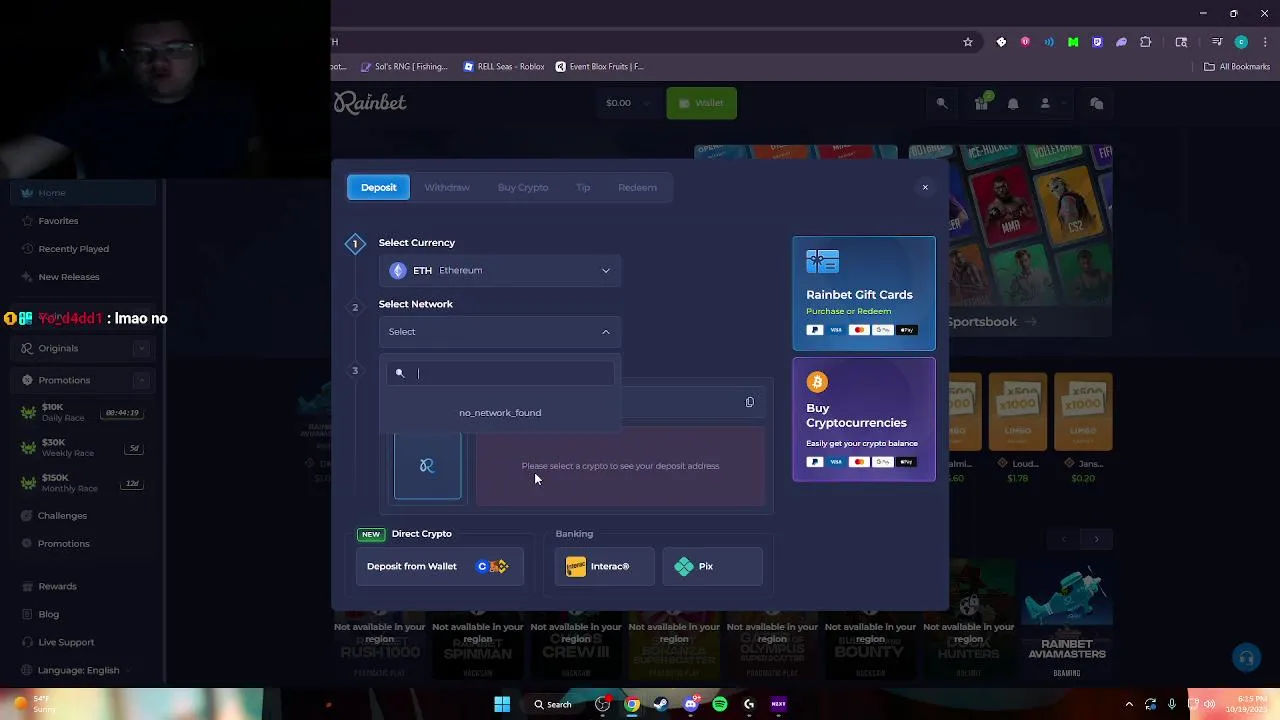Open Rainbet Gift Cards card
This screenshot has width=1280, height=720.
coord(864,293)
